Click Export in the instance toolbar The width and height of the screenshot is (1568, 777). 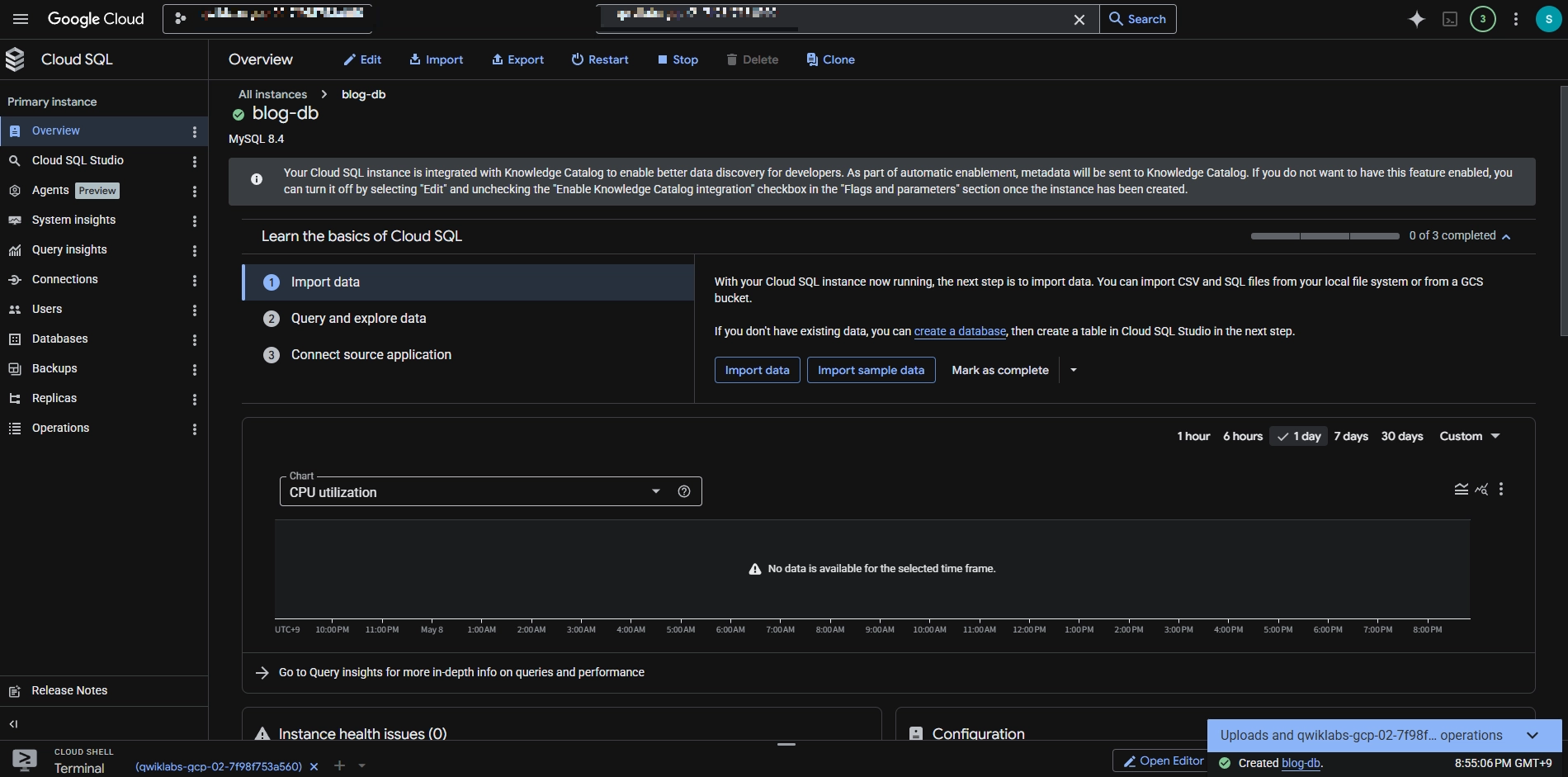click(x=517, y=59)
